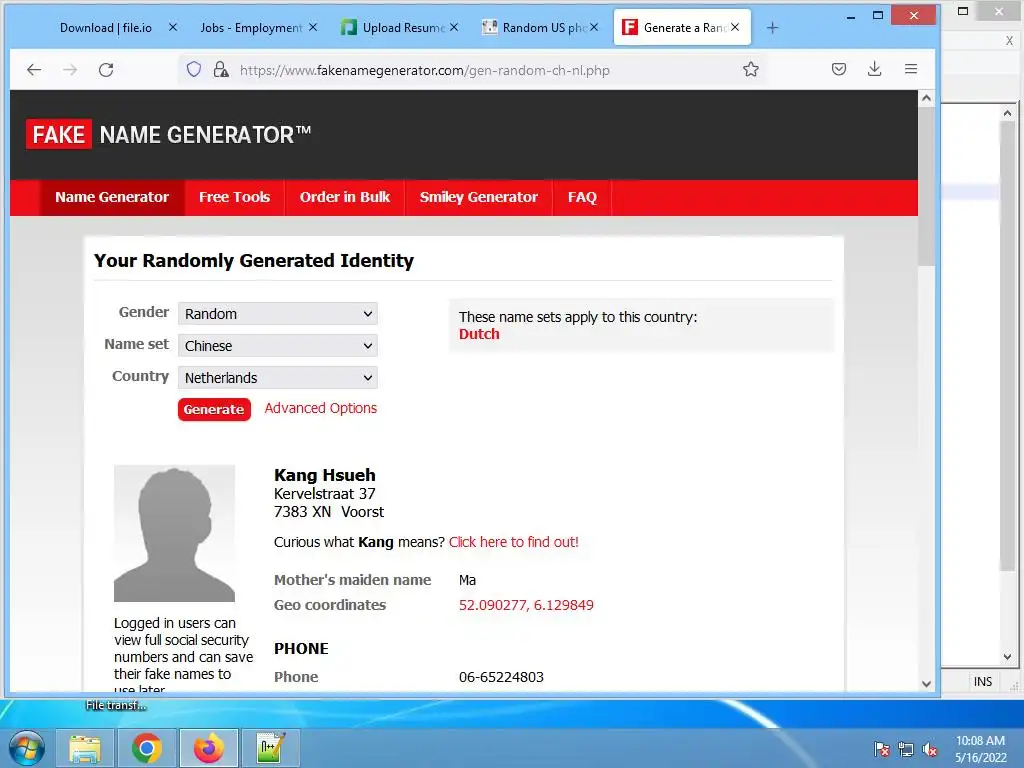
Task: Open tracking protection shield icon
Action: click(x=194, y=69)
